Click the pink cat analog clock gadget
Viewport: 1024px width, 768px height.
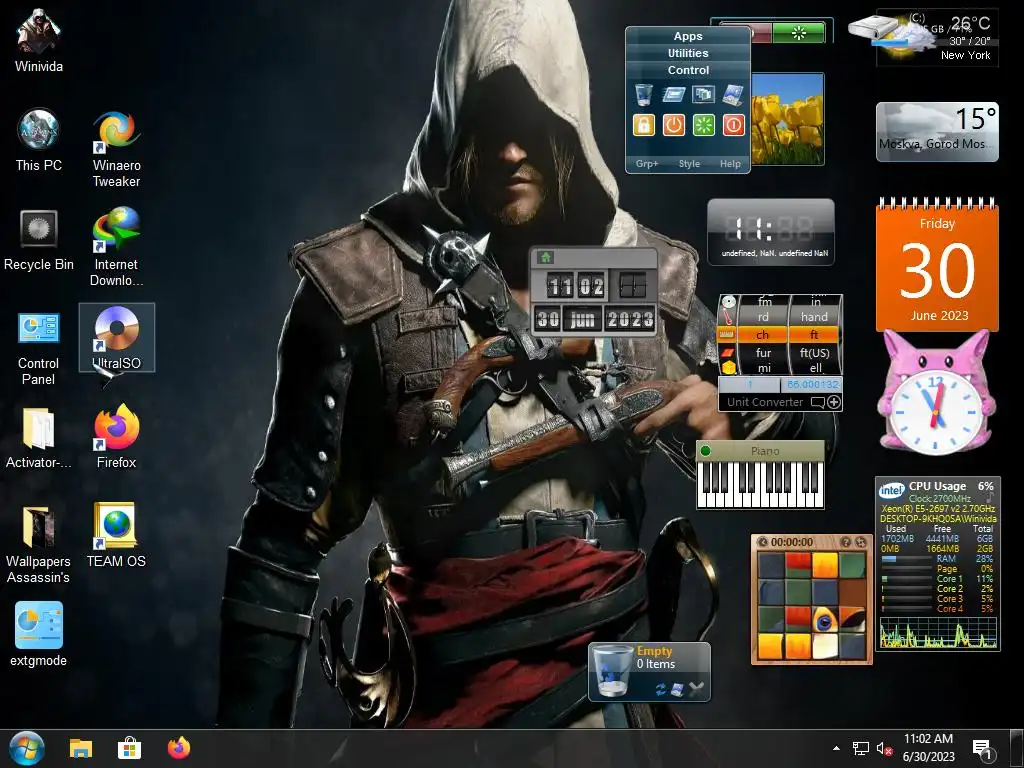[x=936, y=393]
